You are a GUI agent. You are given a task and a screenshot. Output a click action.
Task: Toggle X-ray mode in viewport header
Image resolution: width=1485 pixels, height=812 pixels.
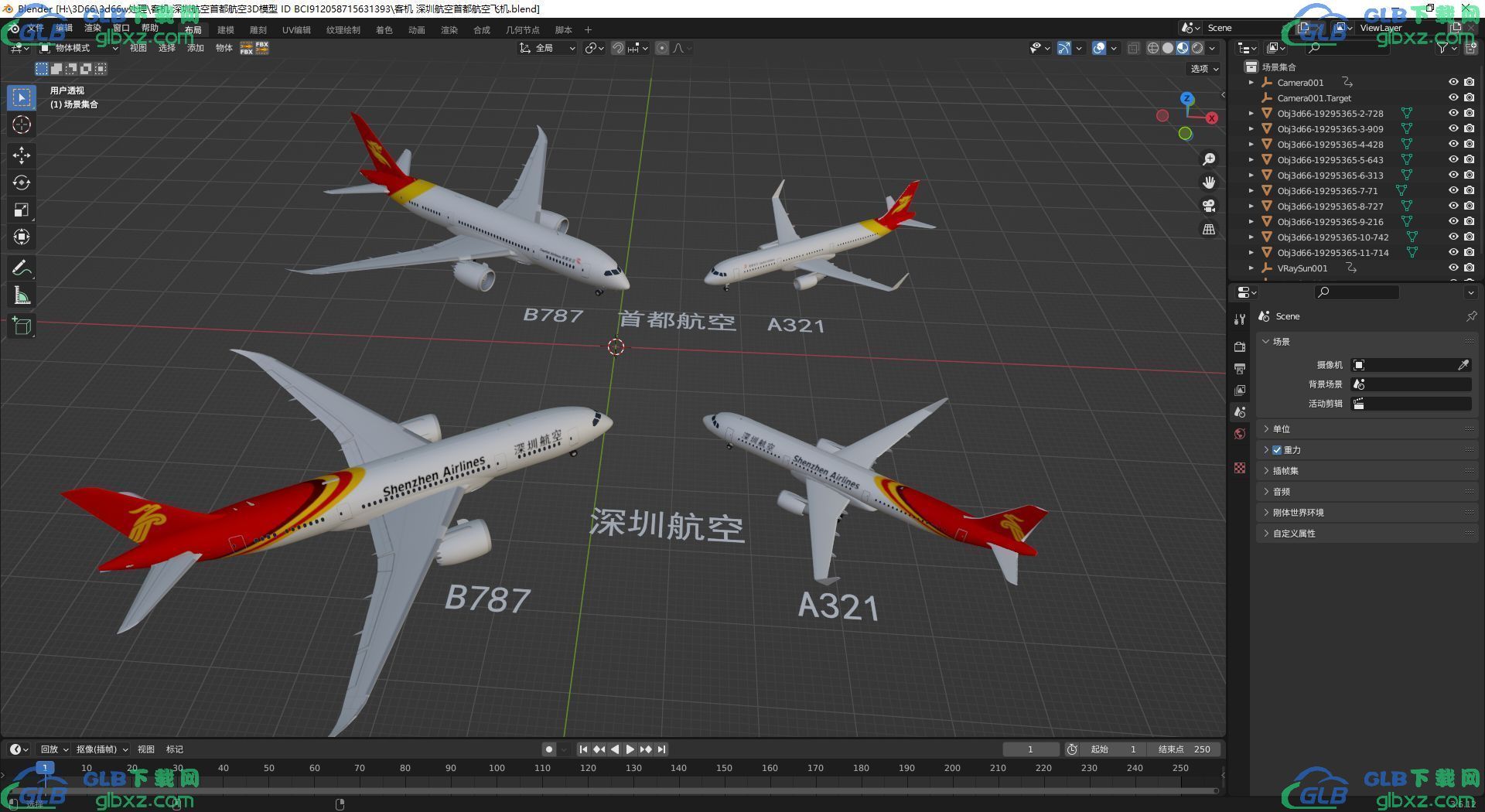point(1133,48)
